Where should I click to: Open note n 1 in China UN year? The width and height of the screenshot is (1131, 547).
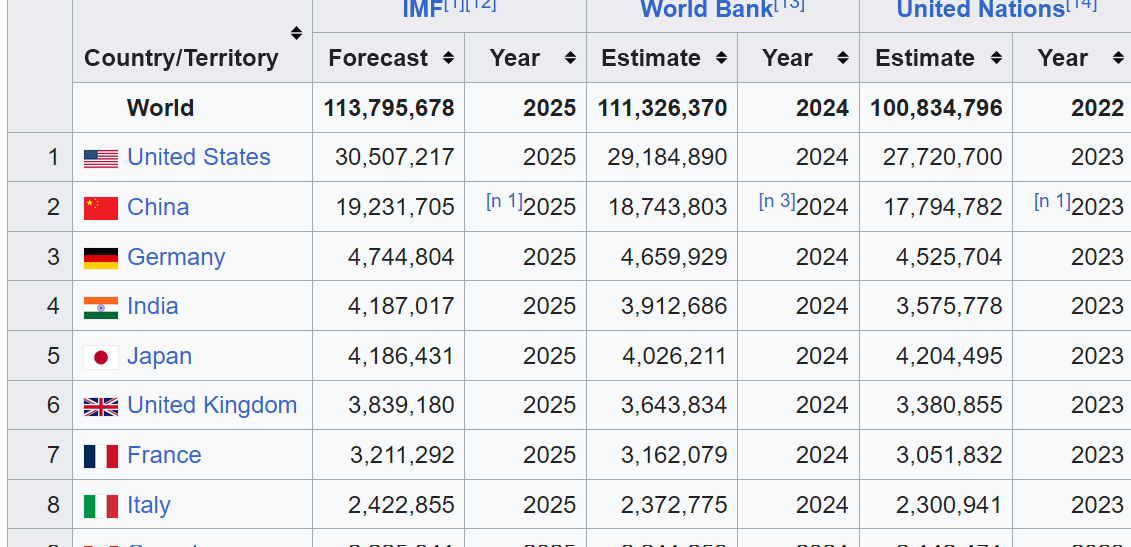pyautogui.click(x=1052, y=201)
